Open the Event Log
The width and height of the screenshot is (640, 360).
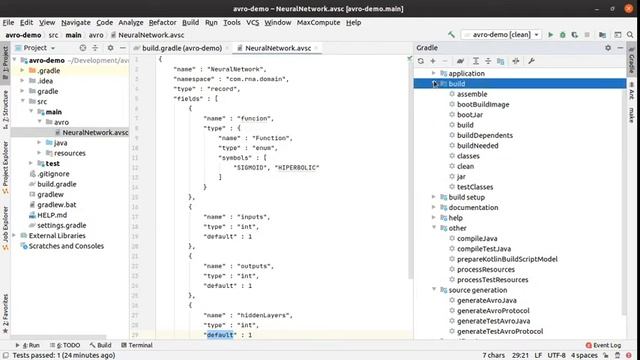pyautogui.click(x=603, y=345)
